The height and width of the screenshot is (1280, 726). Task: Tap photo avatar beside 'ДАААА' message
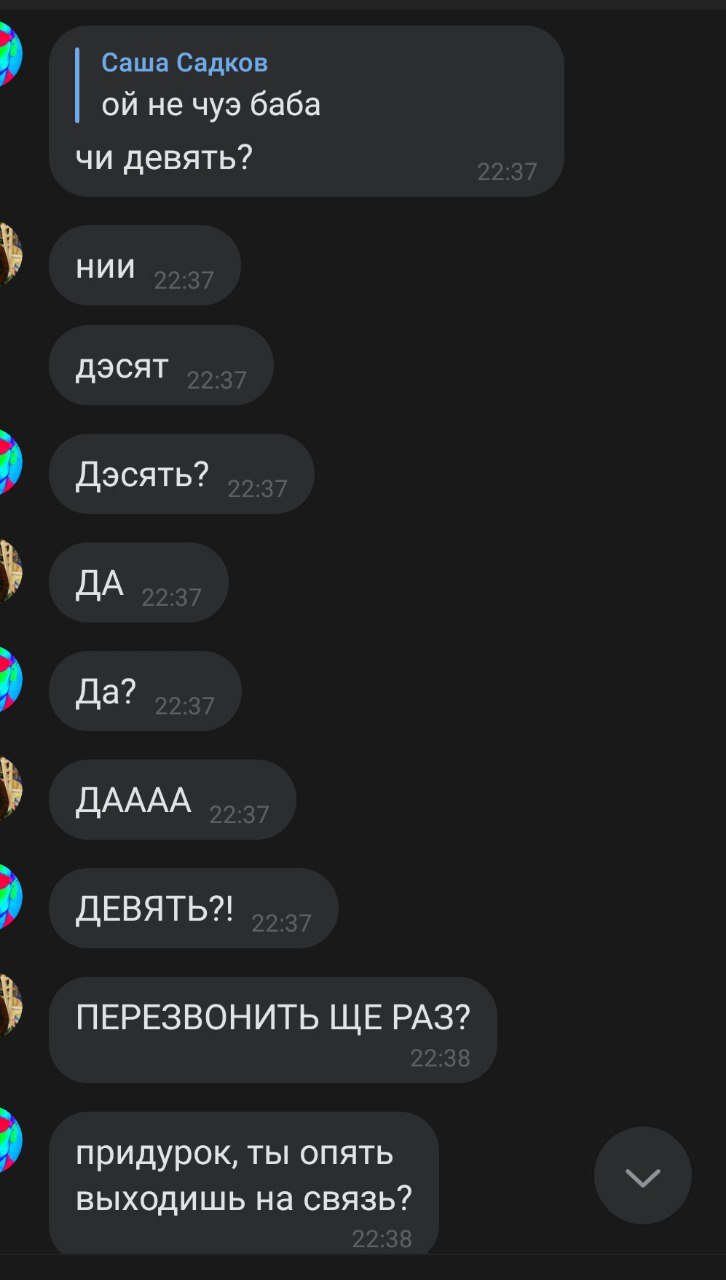[10, 788]
